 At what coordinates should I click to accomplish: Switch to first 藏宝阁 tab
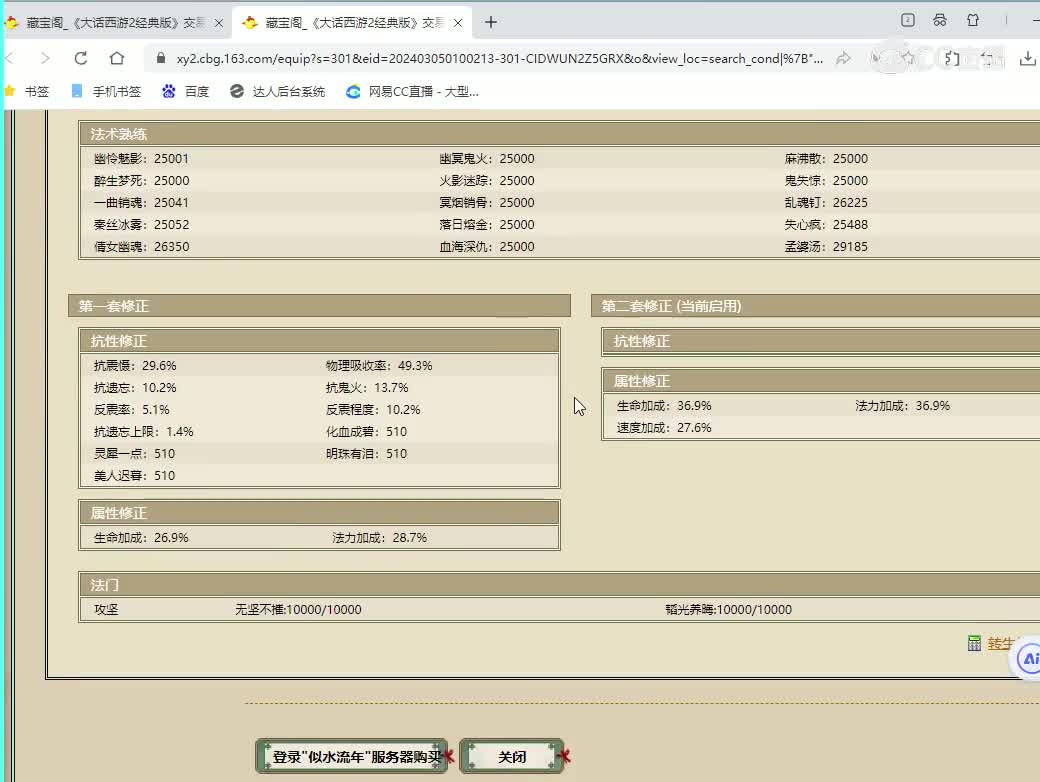(114, 23)
